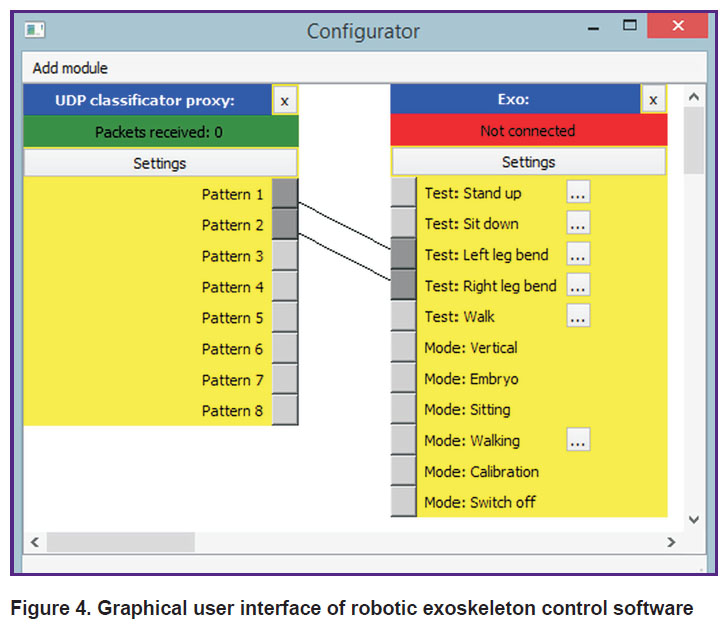Open options for Mode: Walking
This screenshot has height=629, width=728.
coord(578,440)
